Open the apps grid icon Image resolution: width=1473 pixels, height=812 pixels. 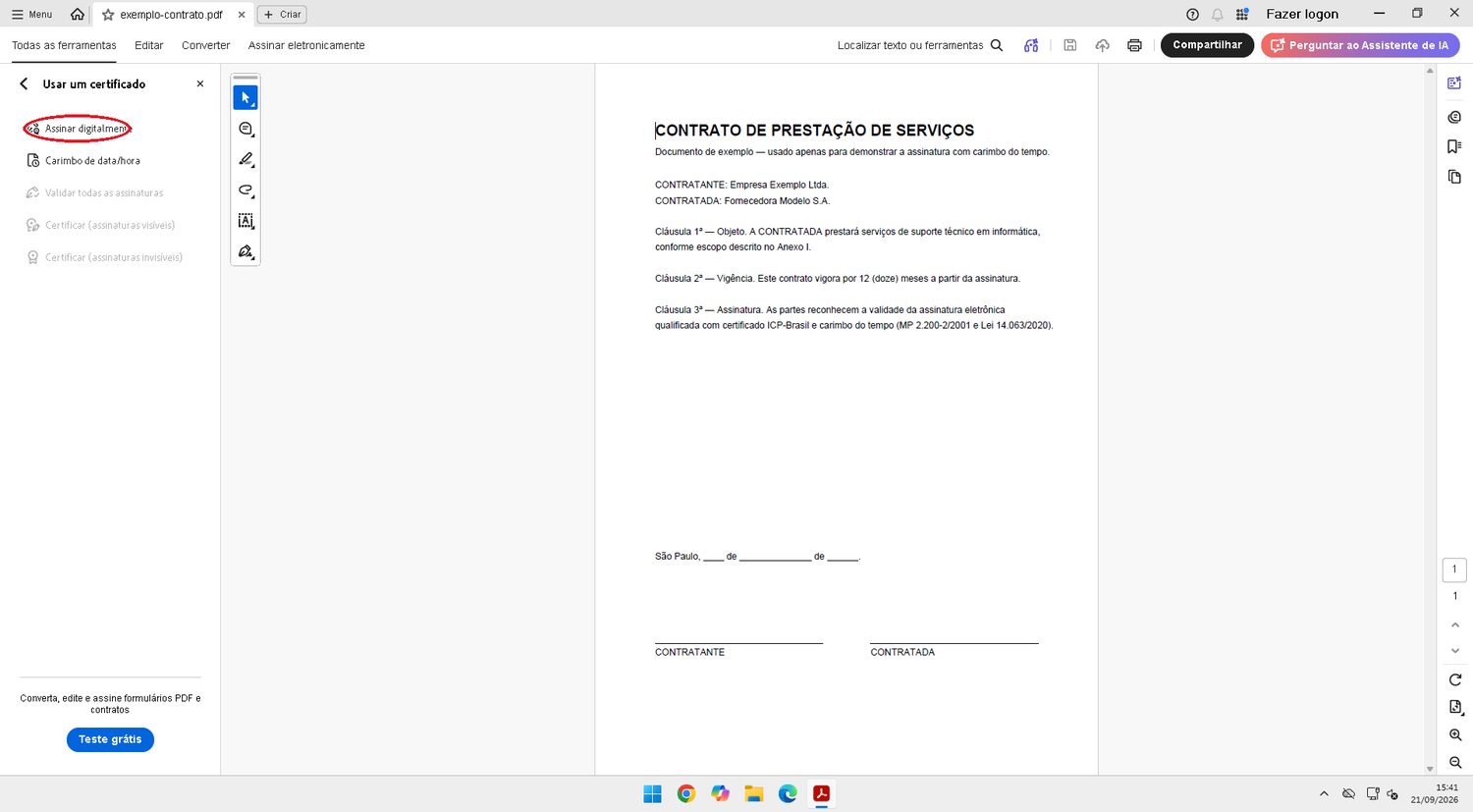[1242, 14]
